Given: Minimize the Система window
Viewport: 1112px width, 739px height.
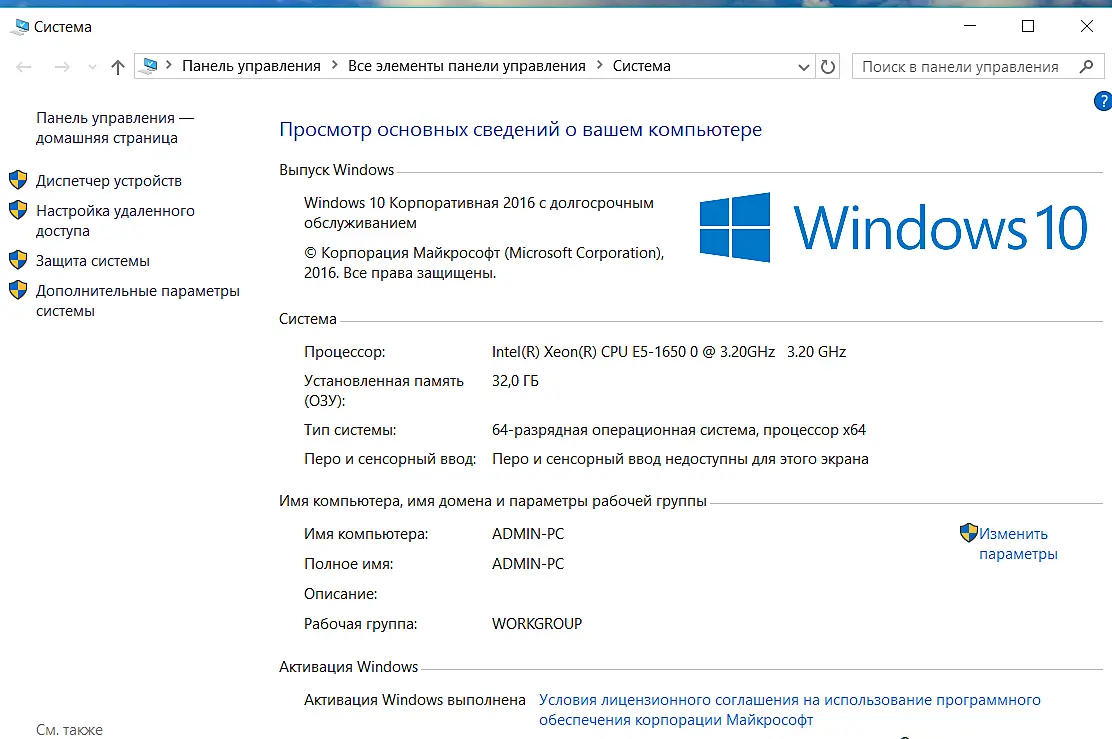Looking at the screenshot, I should click(970, 26).
